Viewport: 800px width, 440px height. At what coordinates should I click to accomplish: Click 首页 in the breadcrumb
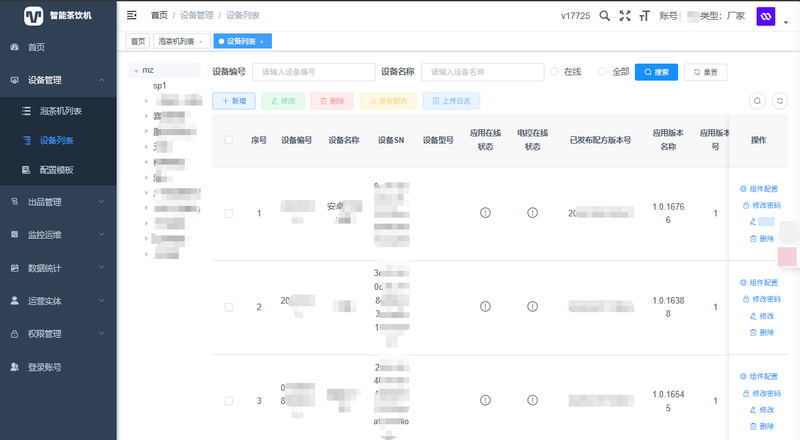[159, 15]
